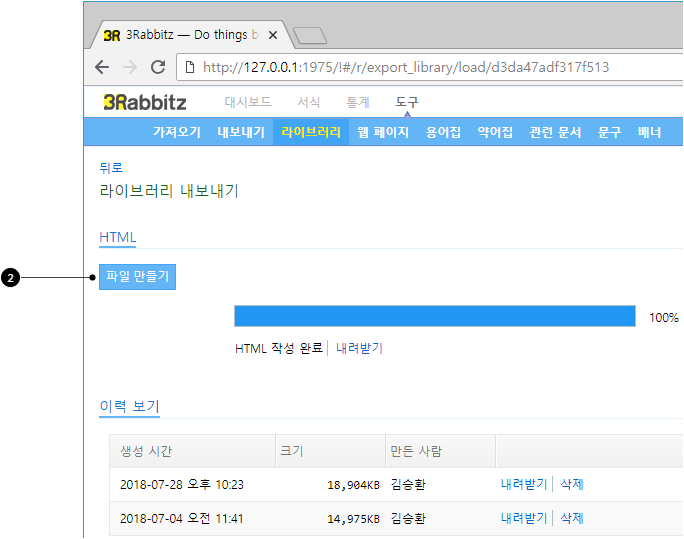The image size is (684, 539).
Task: Click the browser forward arrow
Action: point(130,67)
